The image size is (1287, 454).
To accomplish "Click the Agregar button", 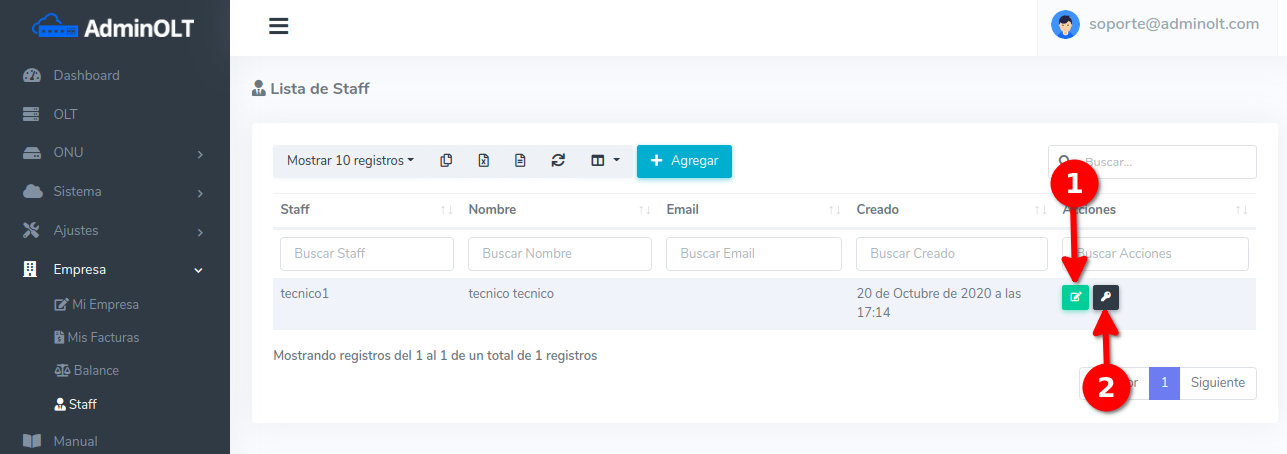I will click(x=684, y=161).
